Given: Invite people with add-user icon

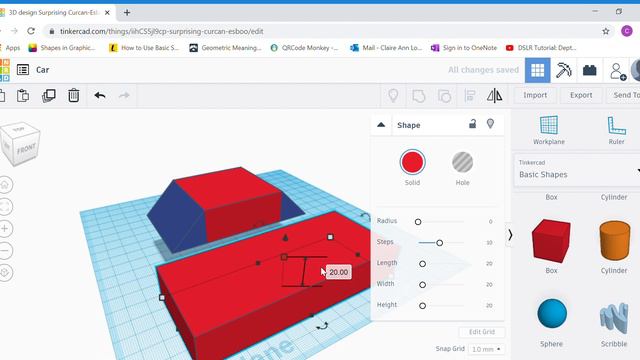Looking at the screenshot, I should coord(618,71).
